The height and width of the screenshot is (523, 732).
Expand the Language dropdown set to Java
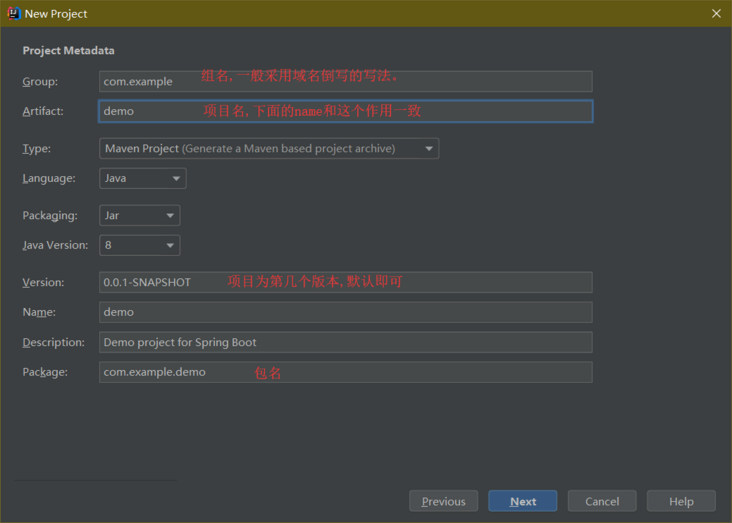click(x=143, y=179)
